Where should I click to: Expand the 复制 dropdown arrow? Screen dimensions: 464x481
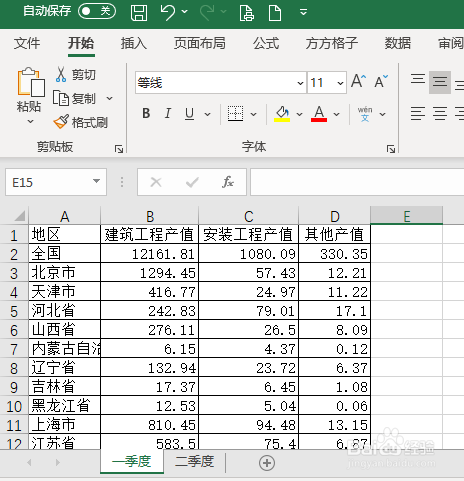tap(109, 99)
